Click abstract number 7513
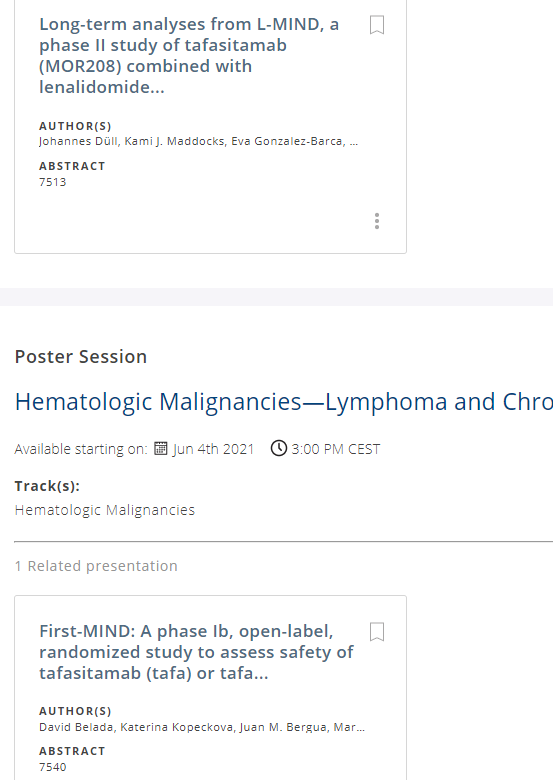Viewport: 553px width, 784px height. coord(52,182)
